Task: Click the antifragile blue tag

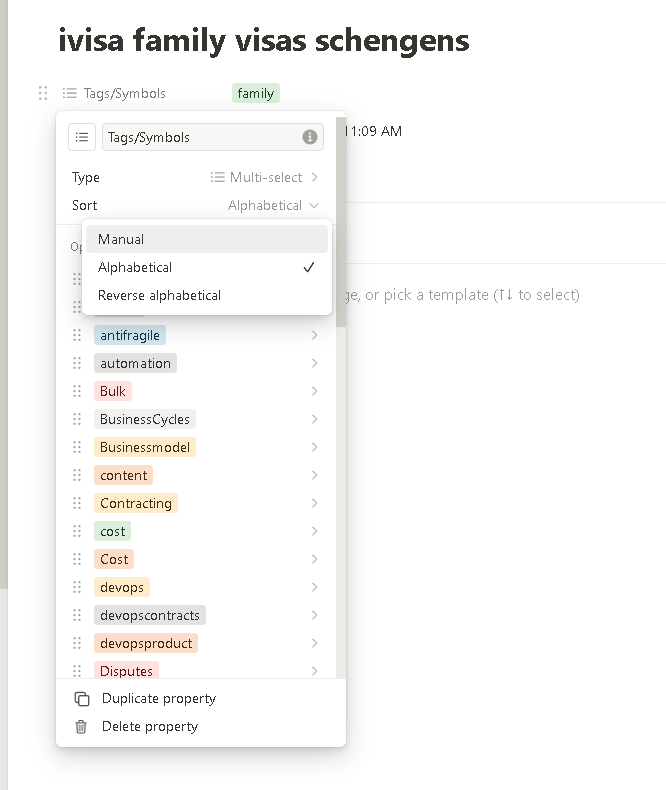Action: coord(130,335)
